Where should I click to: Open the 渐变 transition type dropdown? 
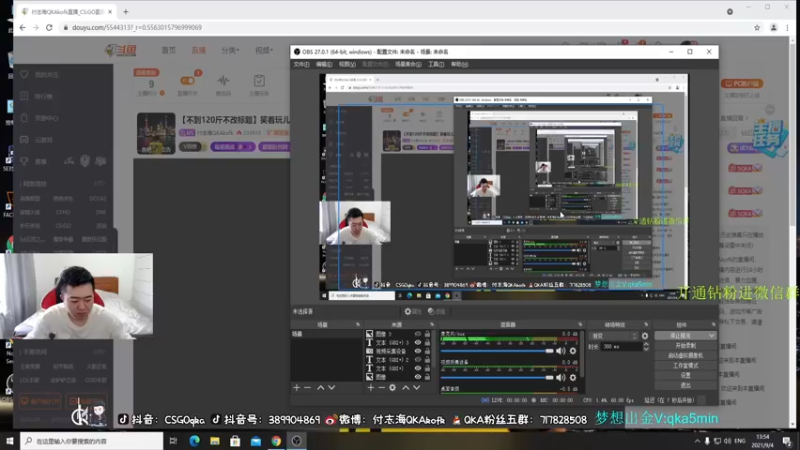pos(614,336)
